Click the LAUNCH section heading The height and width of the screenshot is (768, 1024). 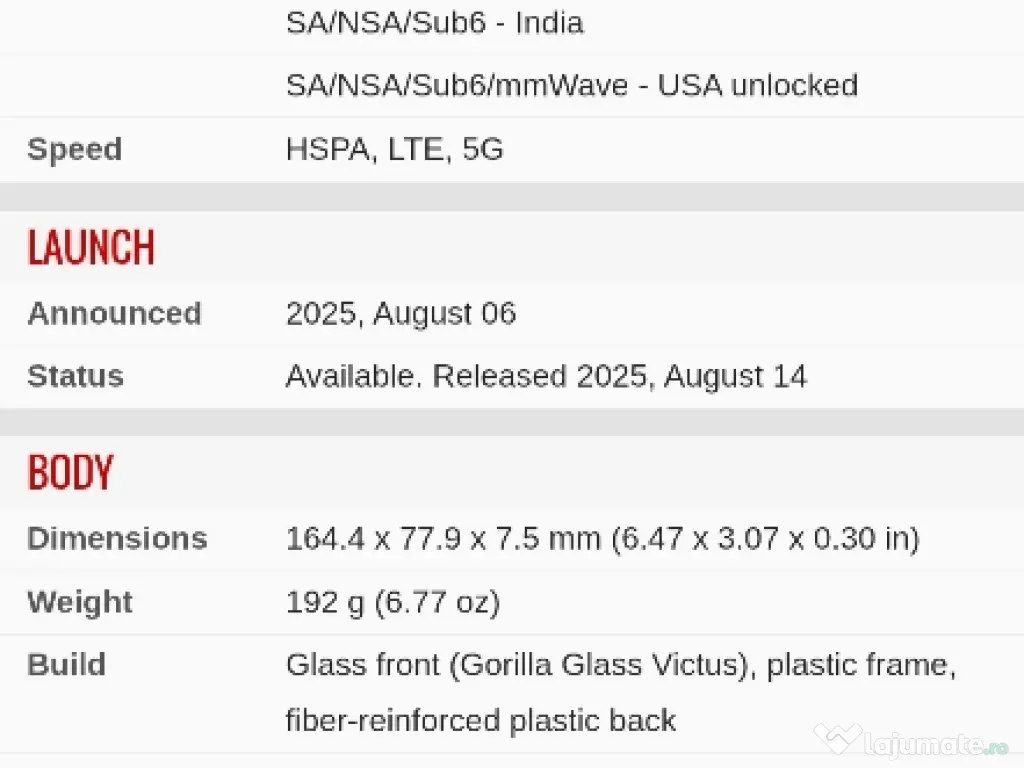91,247
